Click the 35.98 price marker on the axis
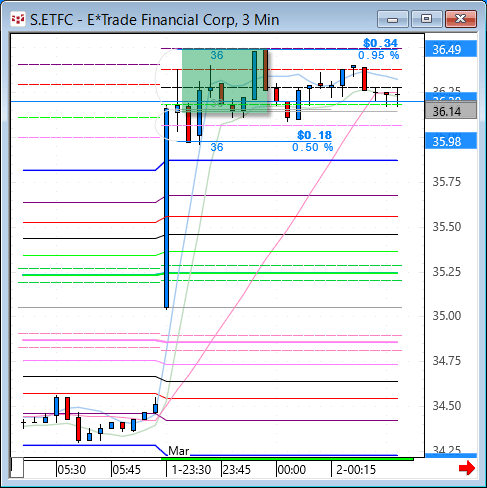The width and height of the screenshot is (487, 488). [x=451, y=141]
